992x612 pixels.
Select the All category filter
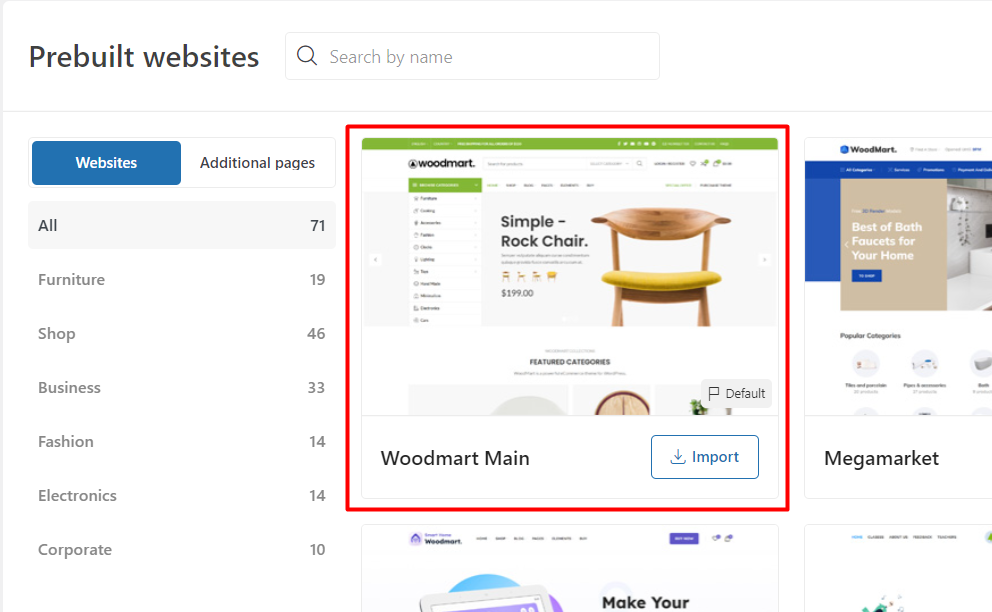pyautogui.click(x=182, y=225)
